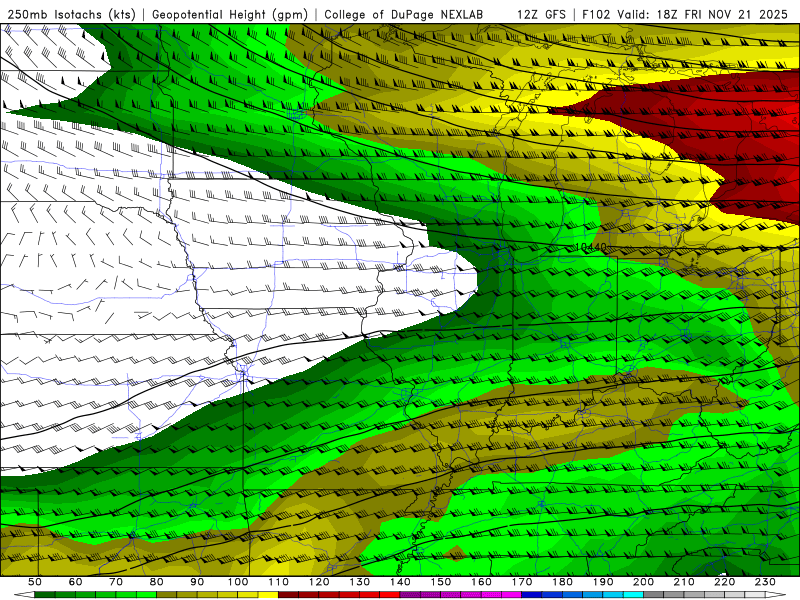Click the 50 knot legend value
The width and height of the screenshot is (800, 600).
35,582
